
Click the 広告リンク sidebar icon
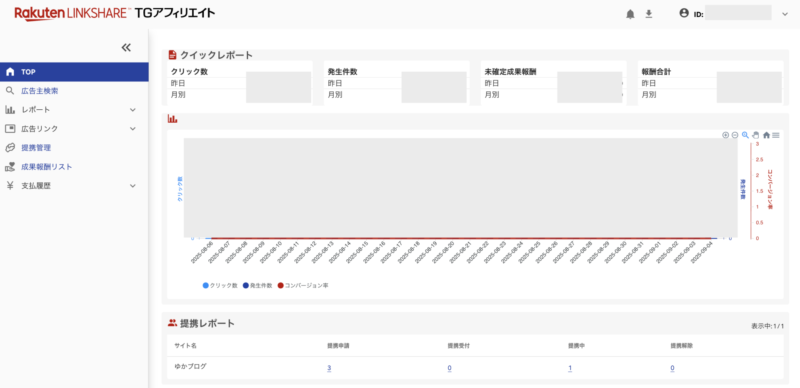click(10, 129)
